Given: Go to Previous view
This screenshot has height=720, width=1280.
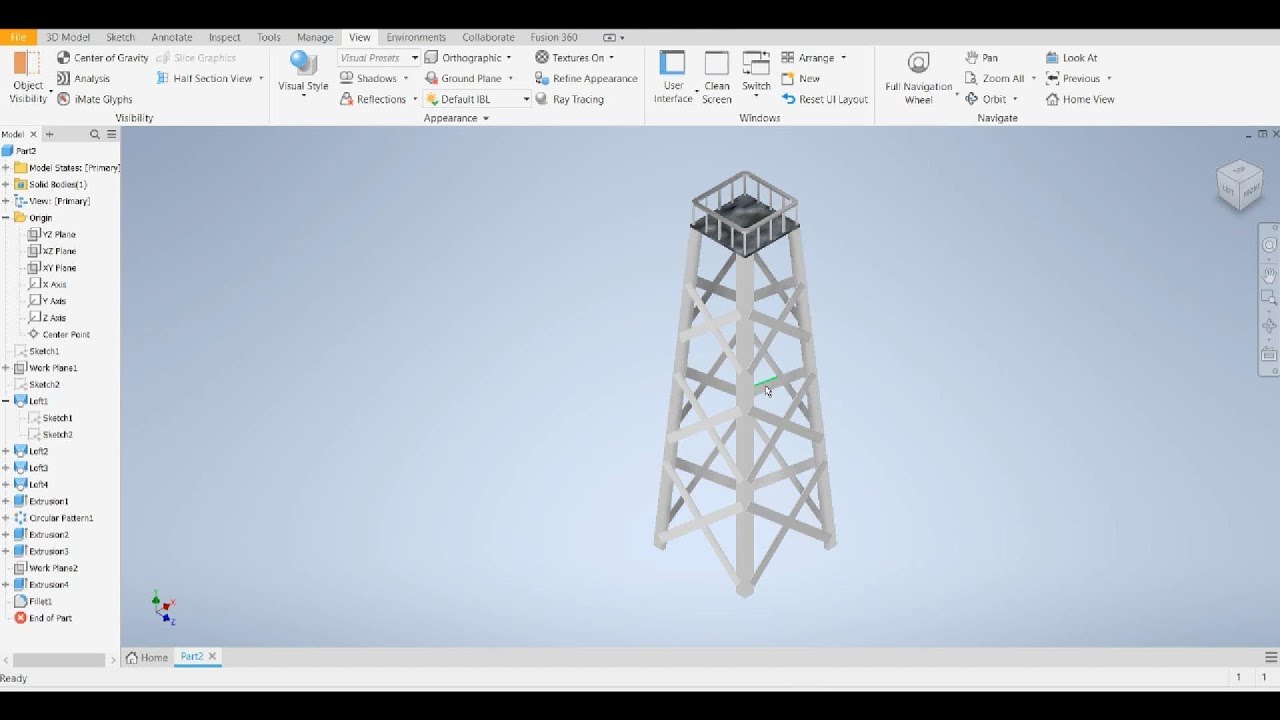Looking at the screenshot, I should click(1072, 78).
